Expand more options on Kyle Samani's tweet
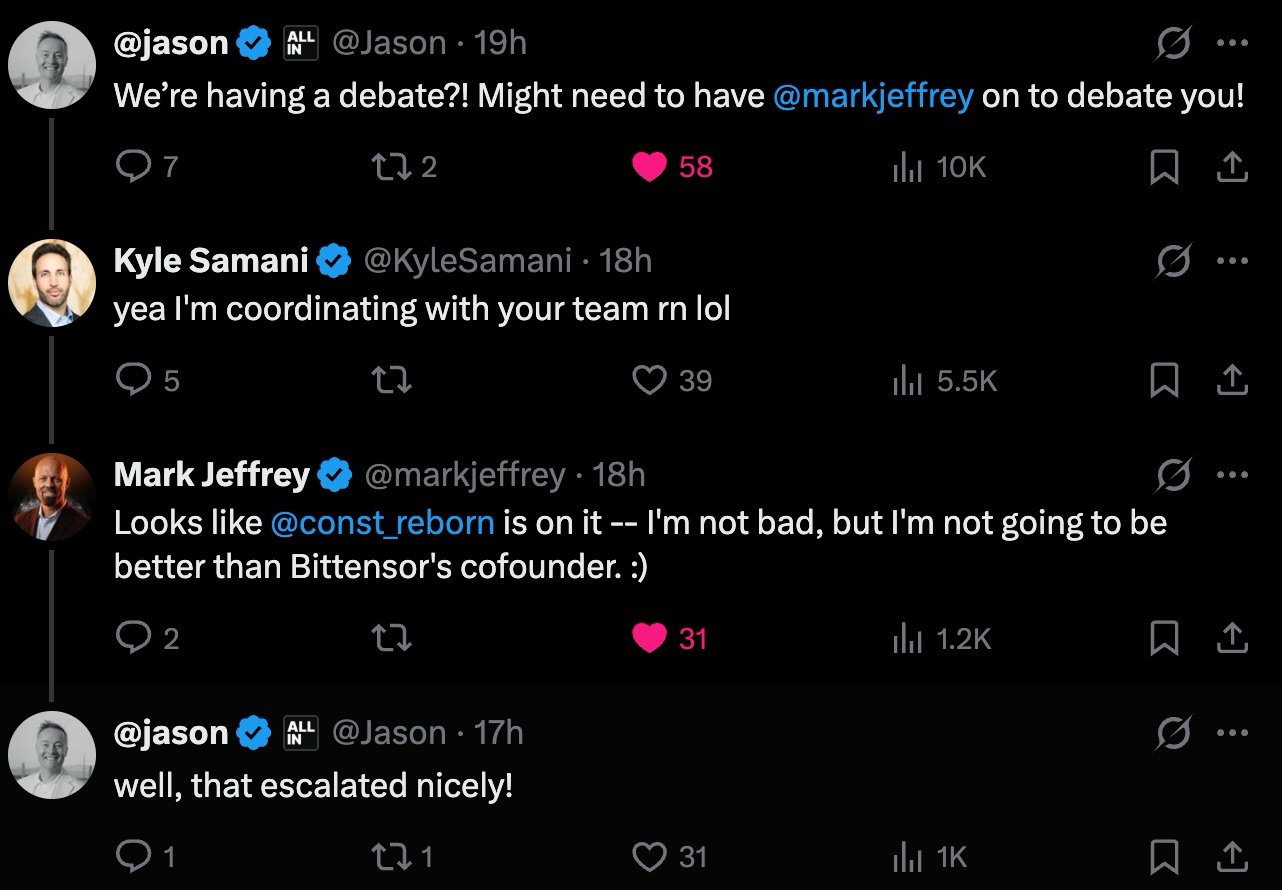Screen dimensions: 1282x890 point(1232,261)
